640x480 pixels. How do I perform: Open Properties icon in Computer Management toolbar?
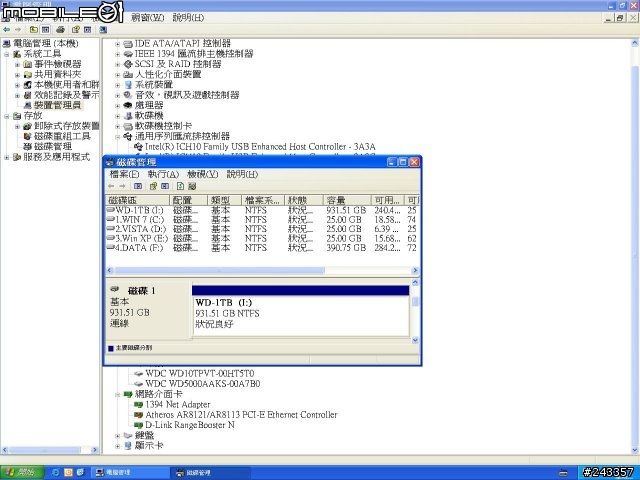(x=76, y=29)
